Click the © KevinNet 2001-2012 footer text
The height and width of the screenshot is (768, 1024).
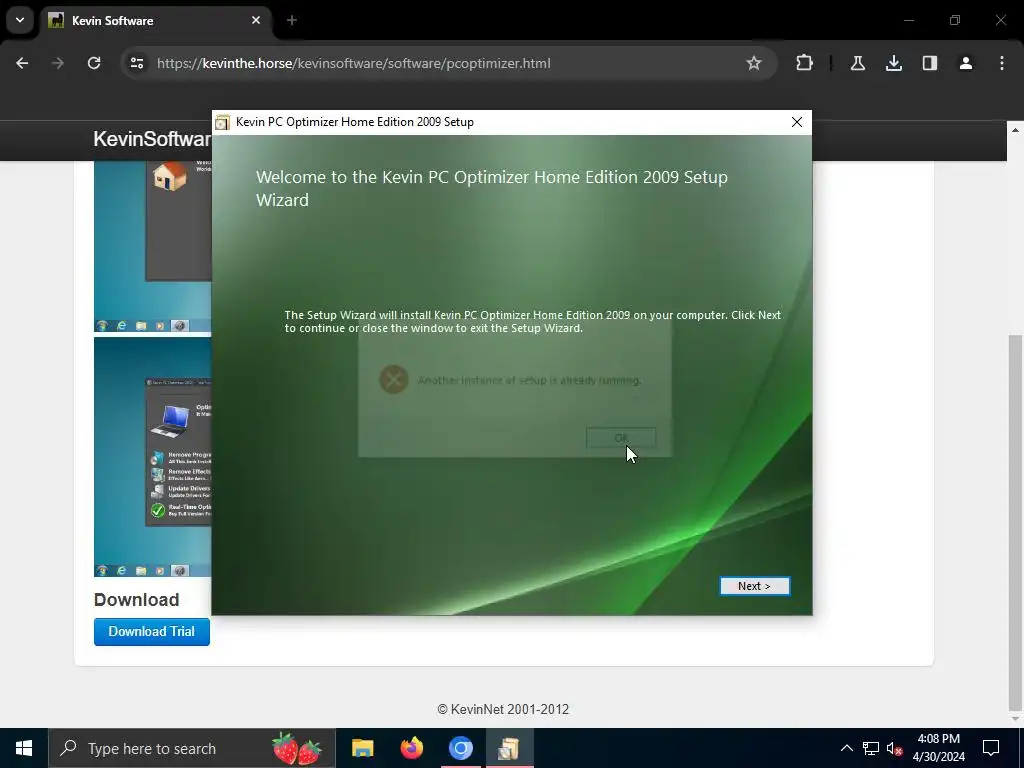point(503,709)
